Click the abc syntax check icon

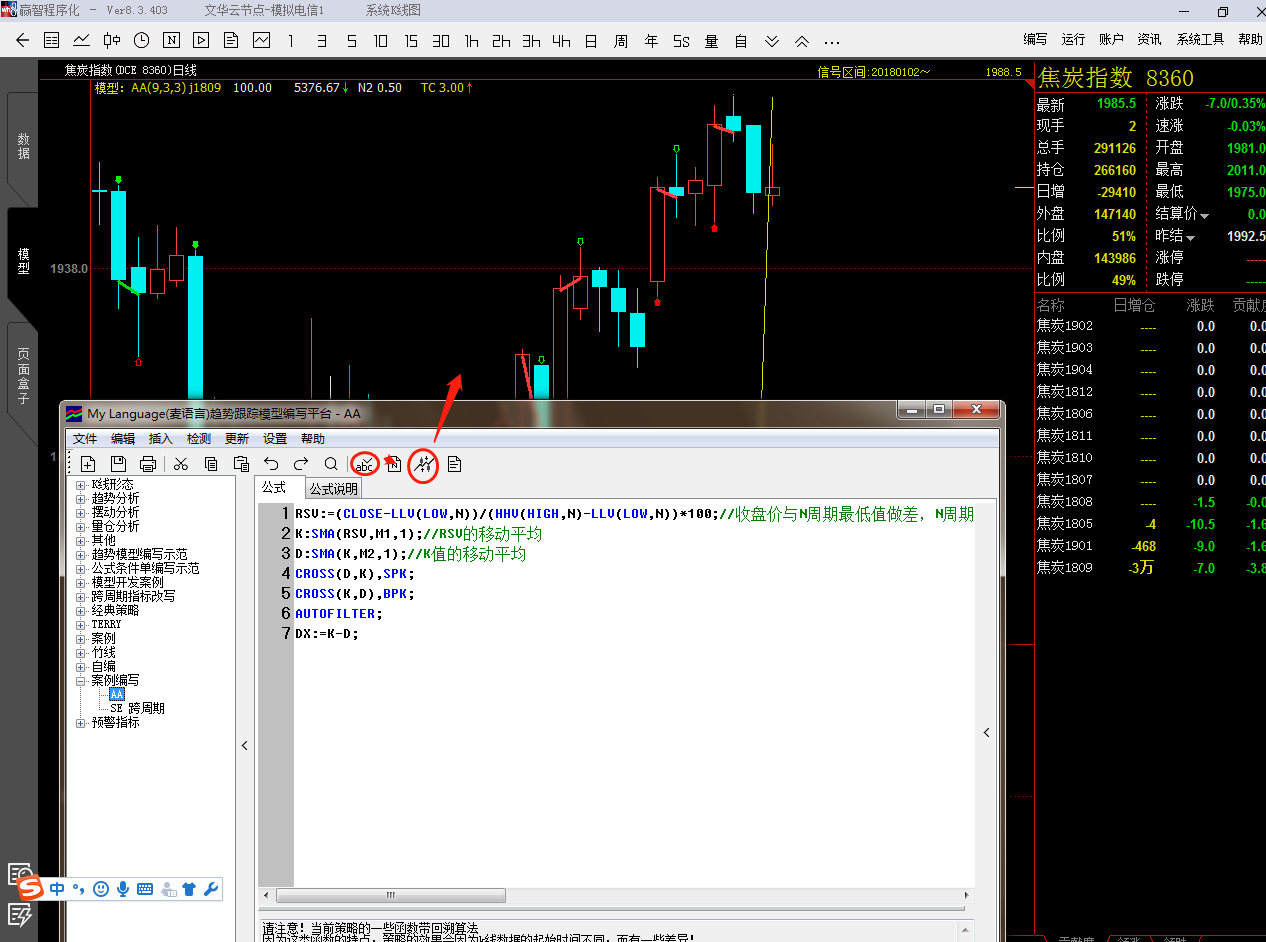tap(365, 464)
